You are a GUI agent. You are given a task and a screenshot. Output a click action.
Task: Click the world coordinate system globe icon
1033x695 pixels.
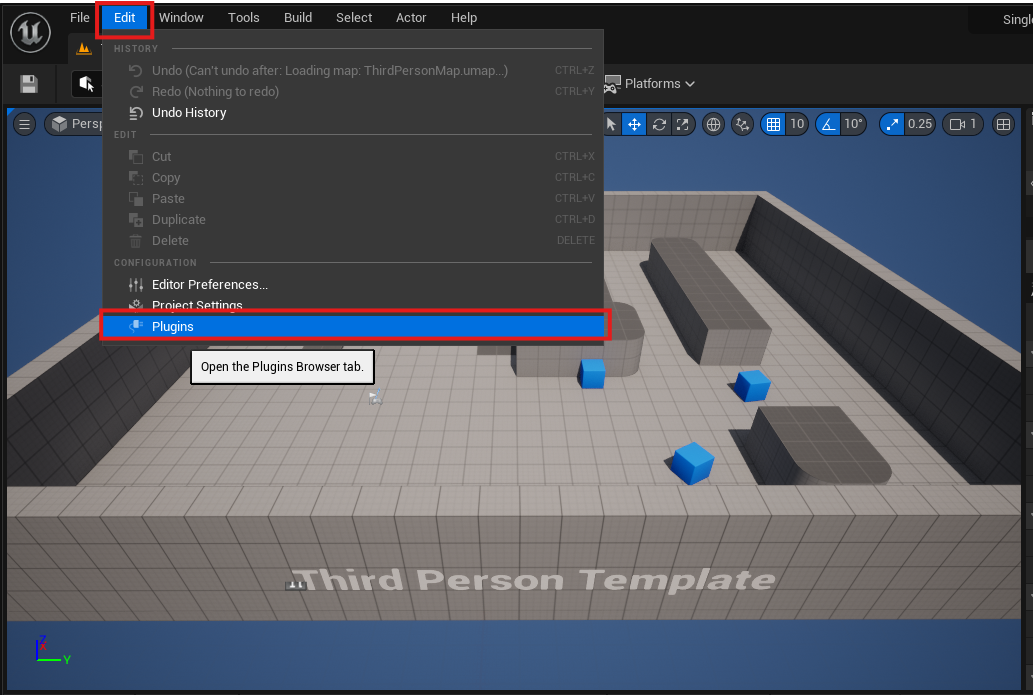click(x=714, y=124)
